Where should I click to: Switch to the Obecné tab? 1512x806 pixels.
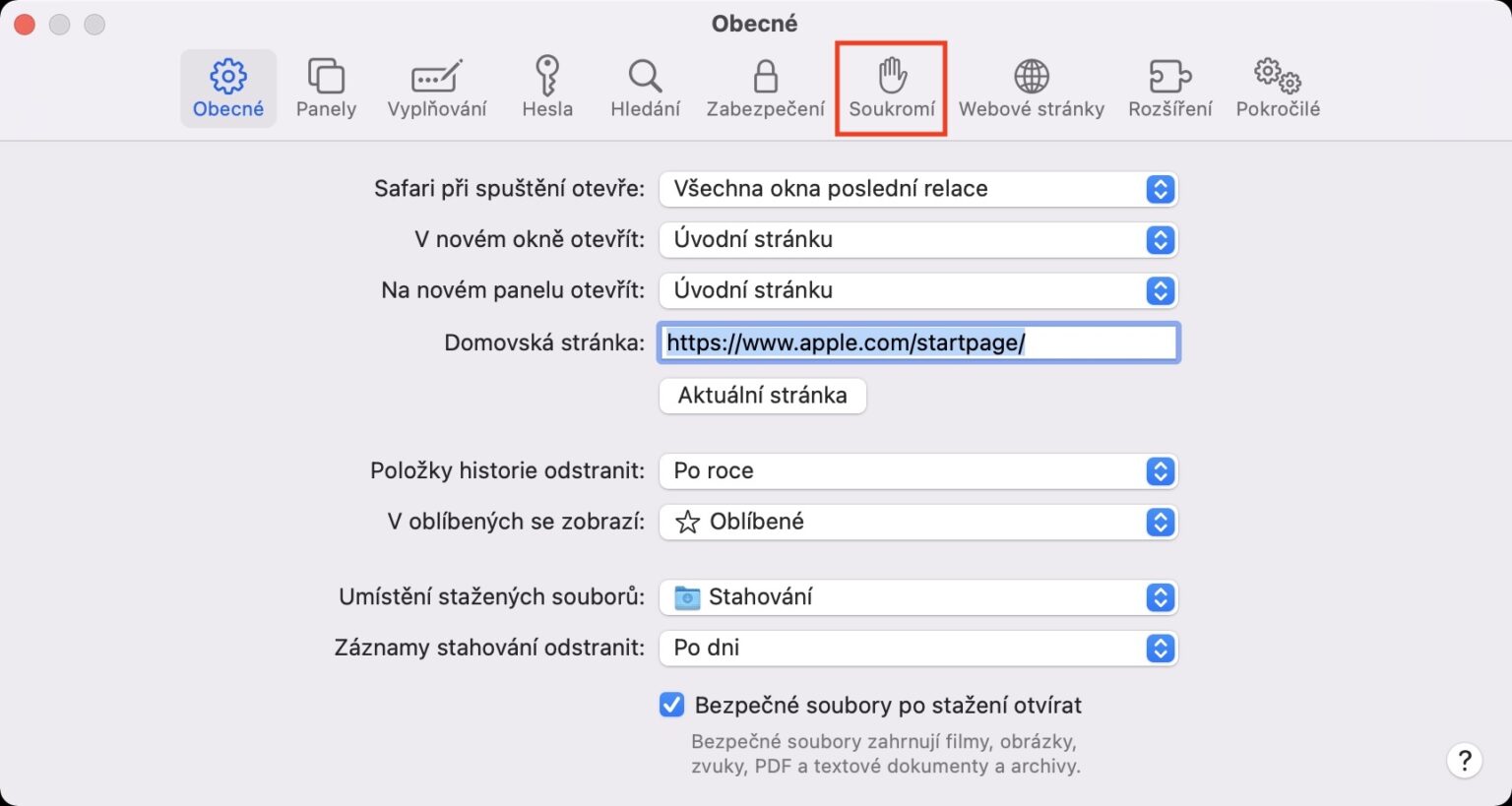tap(227, 87)
